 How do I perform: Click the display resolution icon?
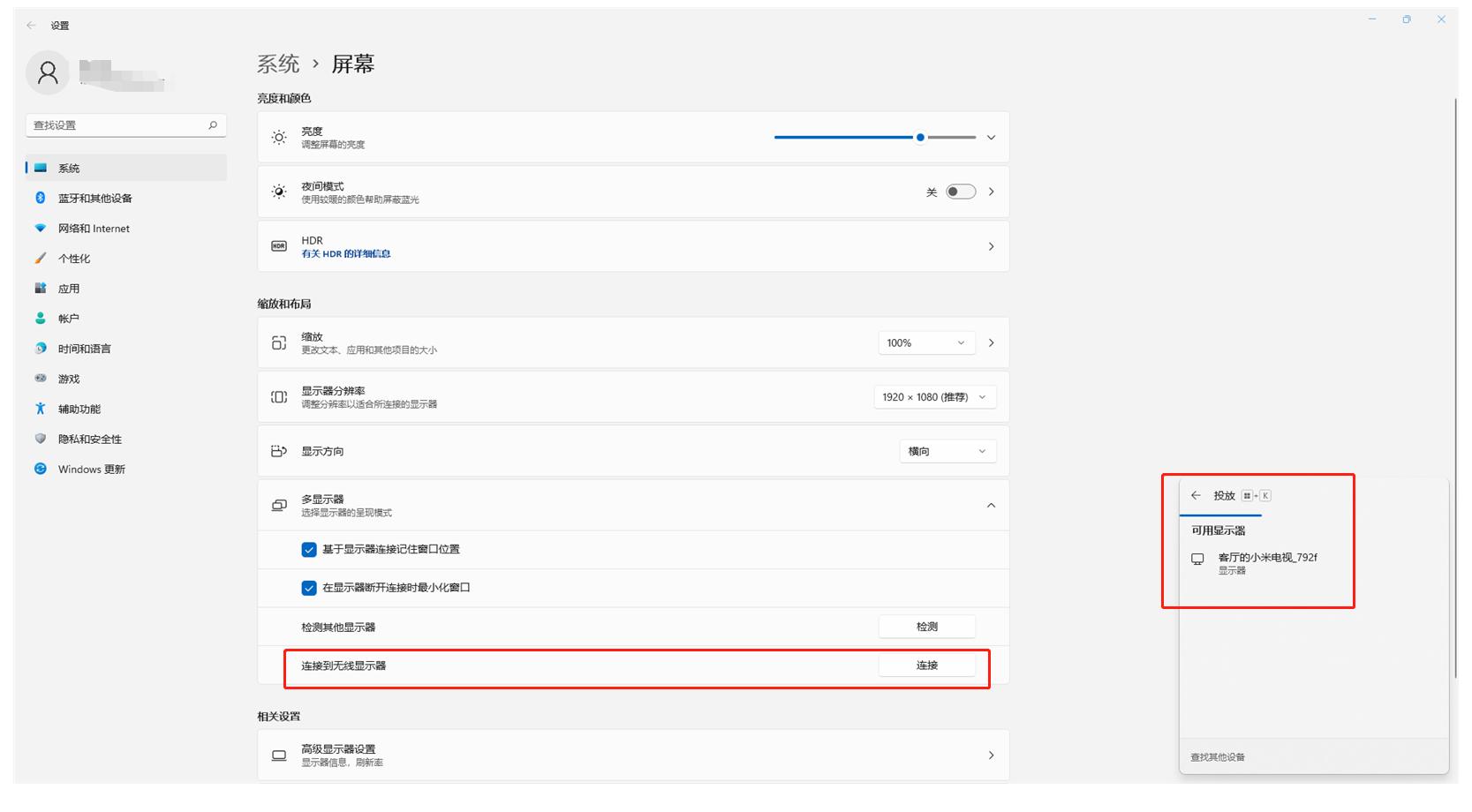coord(278,396)
